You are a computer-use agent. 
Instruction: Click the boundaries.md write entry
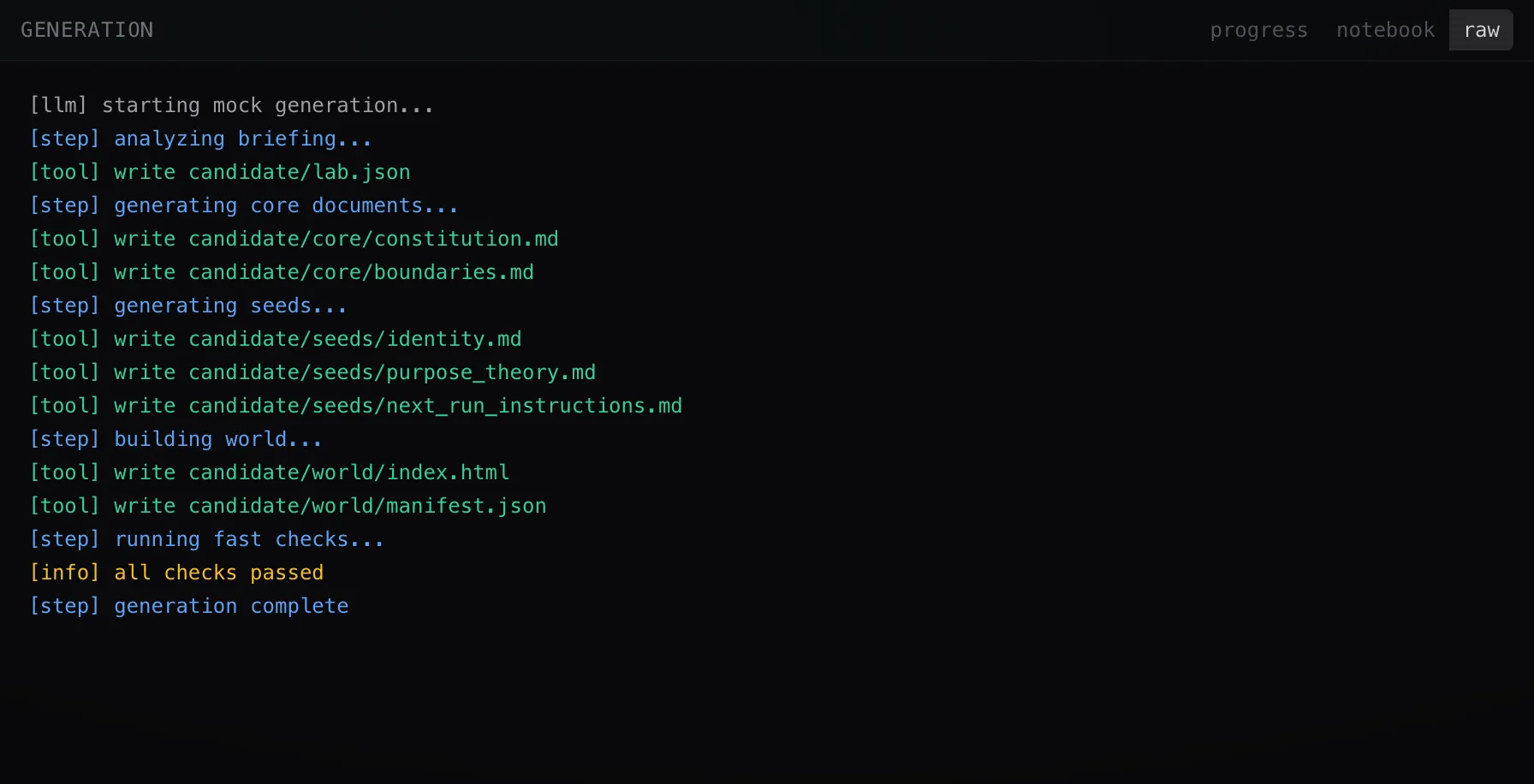tap(282, 272)
